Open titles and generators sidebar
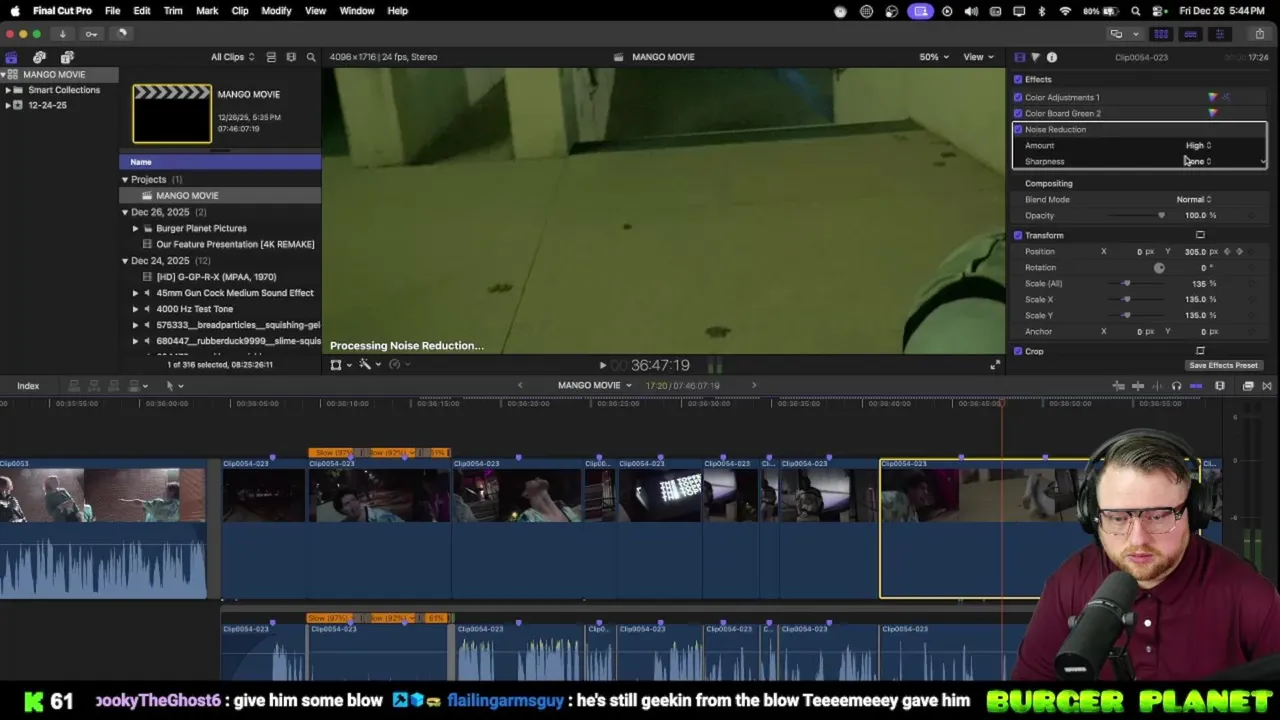 (67, 57)
